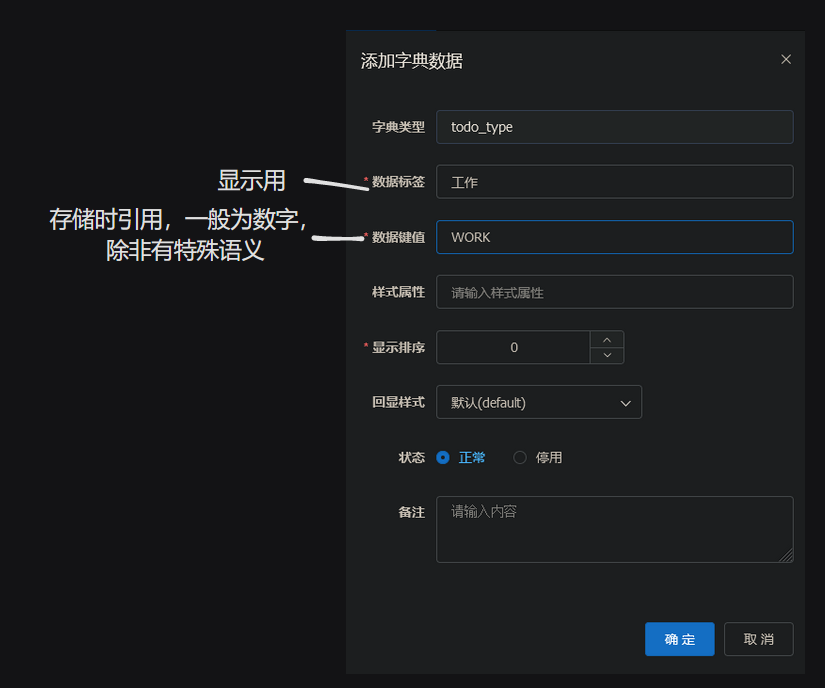This screenshot has width=825, height=688.
Task: Click the 数据标签 required field label
Action: [x=398, y=182]
